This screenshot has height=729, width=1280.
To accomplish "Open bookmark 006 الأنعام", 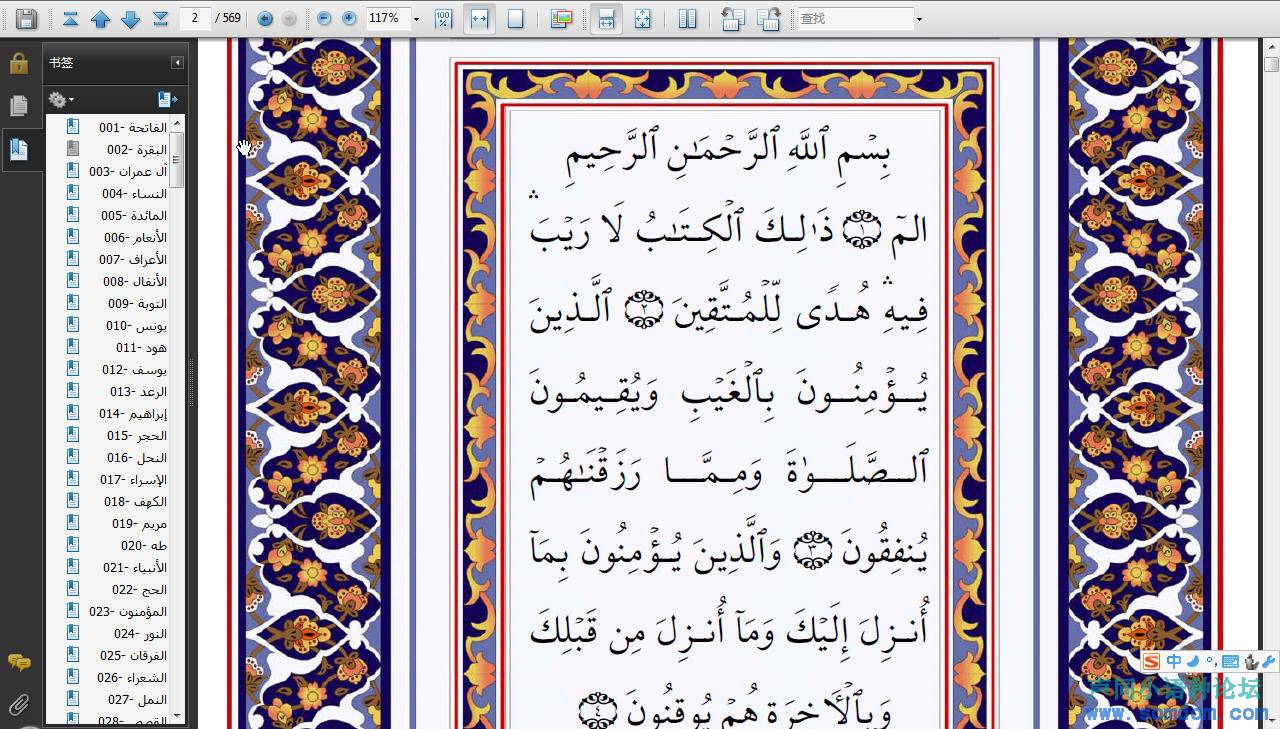I will [x=135, y=238].
